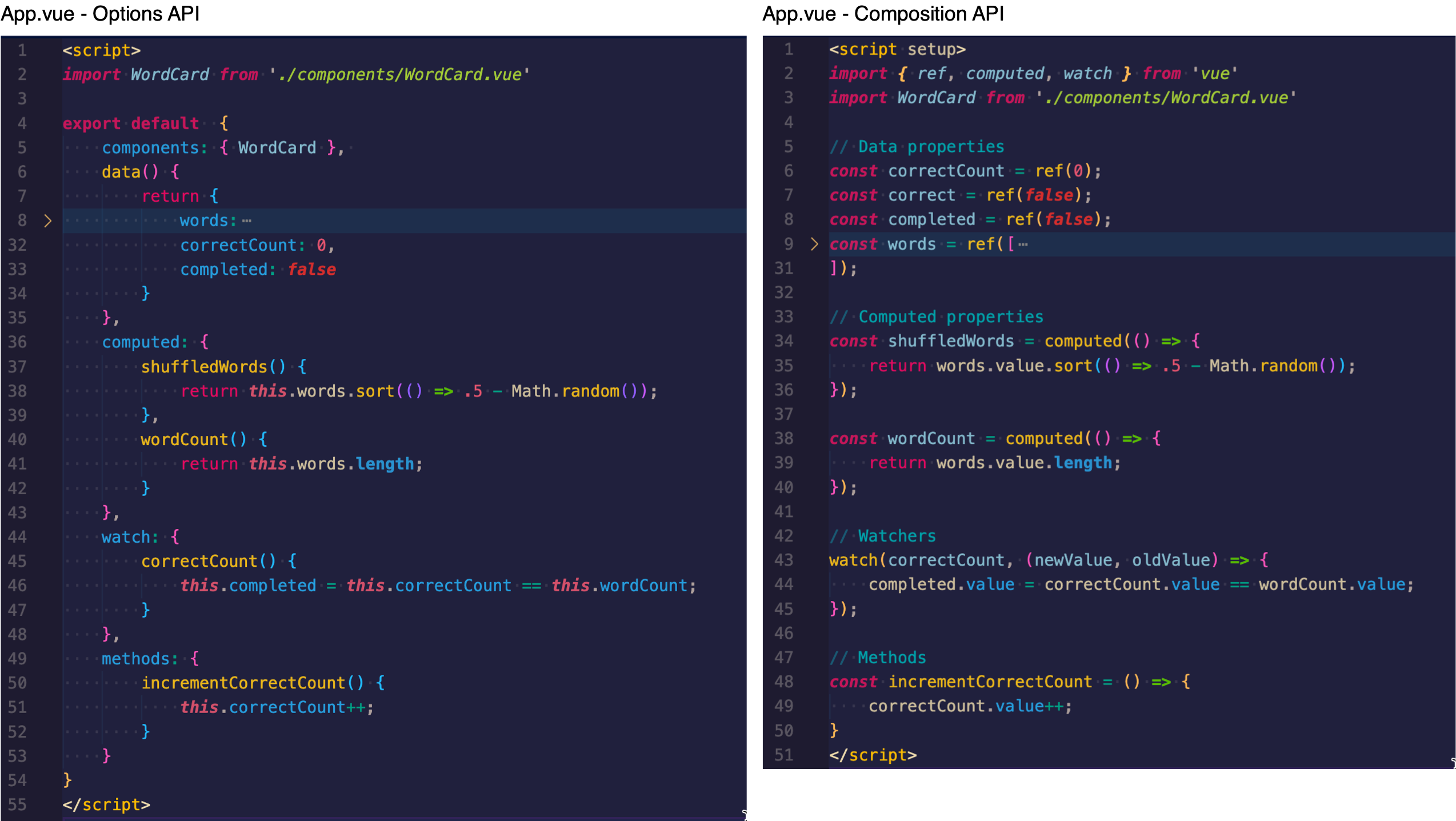Click '// Watchers' comment in Composition API
The width and height of the screenshot is (1456, 821).
tap(882, 536)
